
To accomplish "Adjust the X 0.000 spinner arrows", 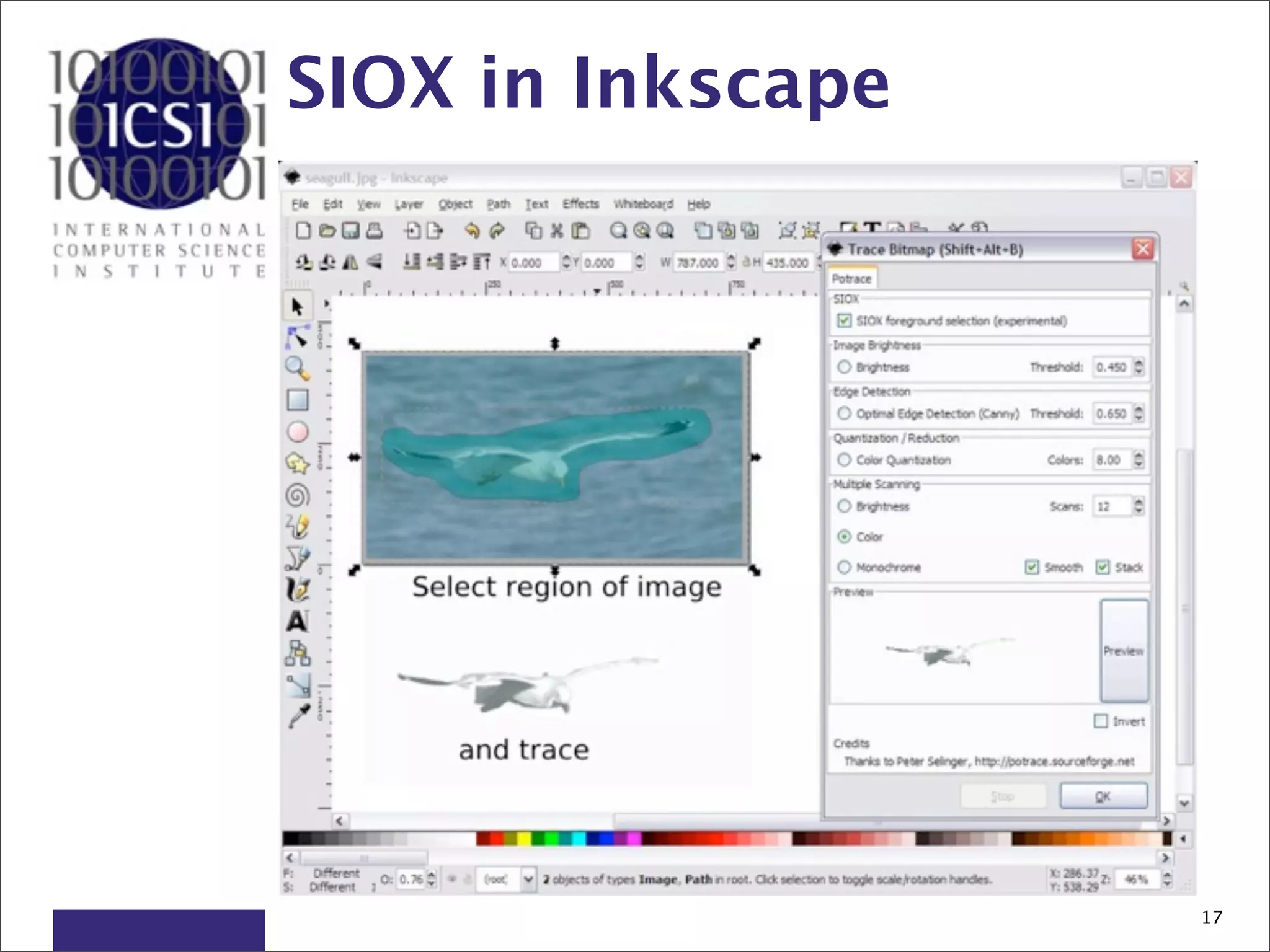I will pos(567,263).
